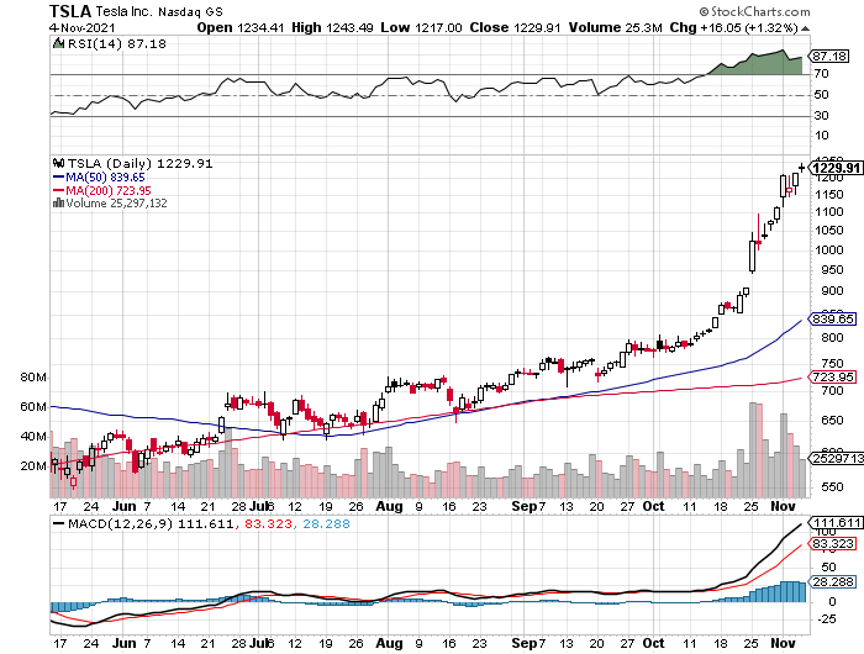
Task: Click the 80M volume axis label
Action: [x=33, y=377]
